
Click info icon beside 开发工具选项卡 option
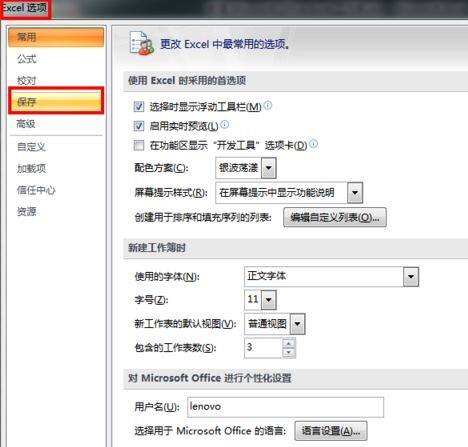[313, 144]
